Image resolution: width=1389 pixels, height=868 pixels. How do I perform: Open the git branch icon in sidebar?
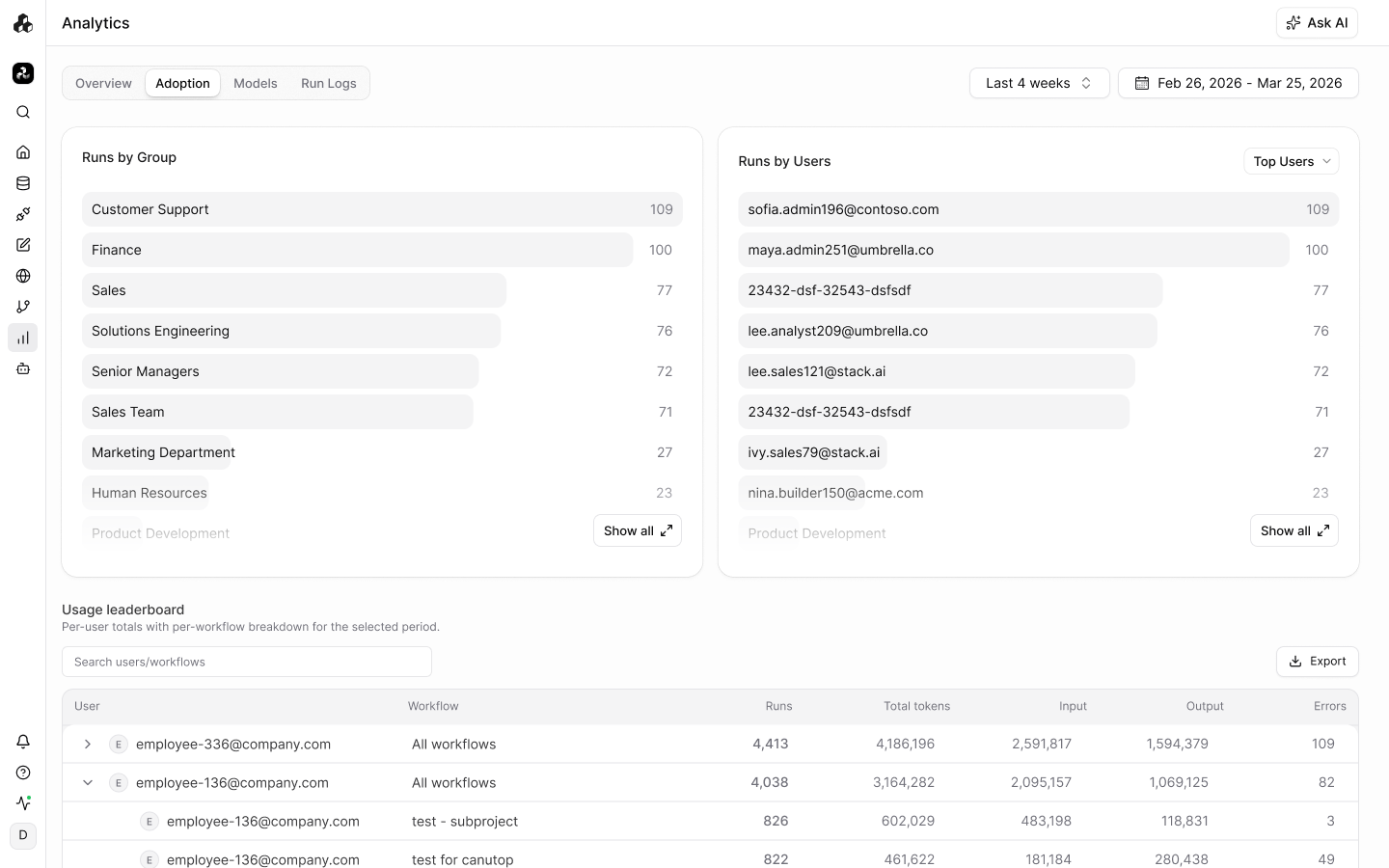23,307
